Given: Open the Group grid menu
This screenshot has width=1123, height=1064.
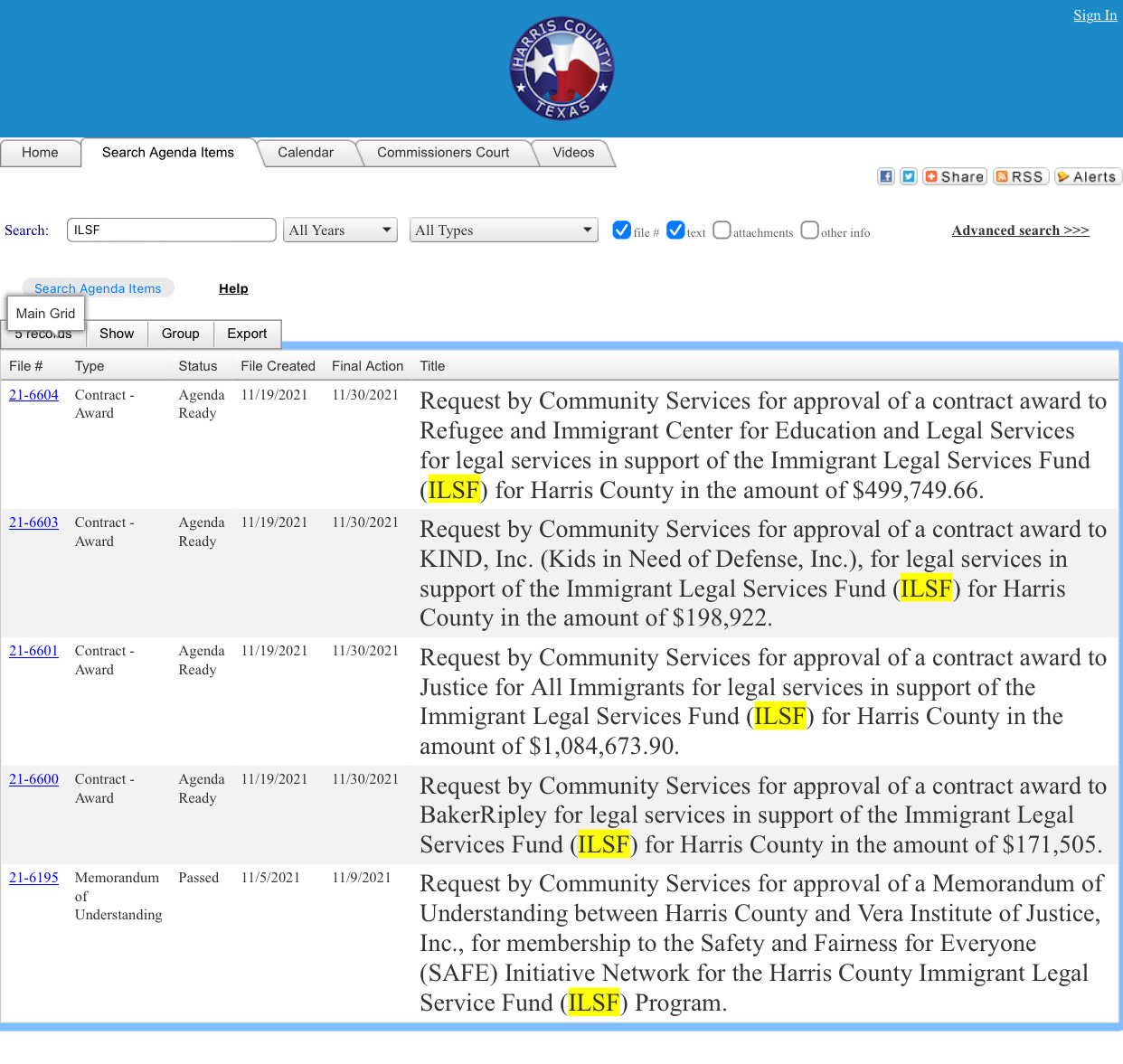Looking at the screenshot, I should [x=181, y=334].
